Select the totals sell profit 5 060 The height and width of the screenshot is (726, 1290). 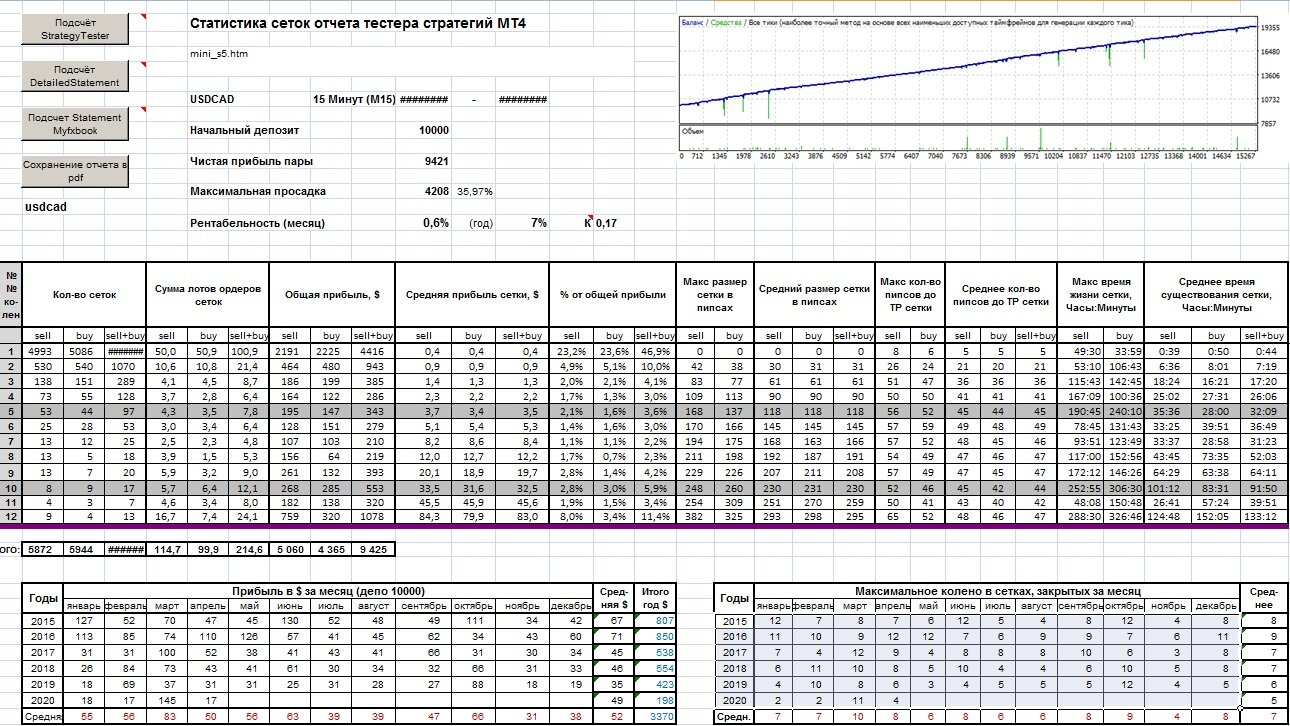tap(290, 549)
